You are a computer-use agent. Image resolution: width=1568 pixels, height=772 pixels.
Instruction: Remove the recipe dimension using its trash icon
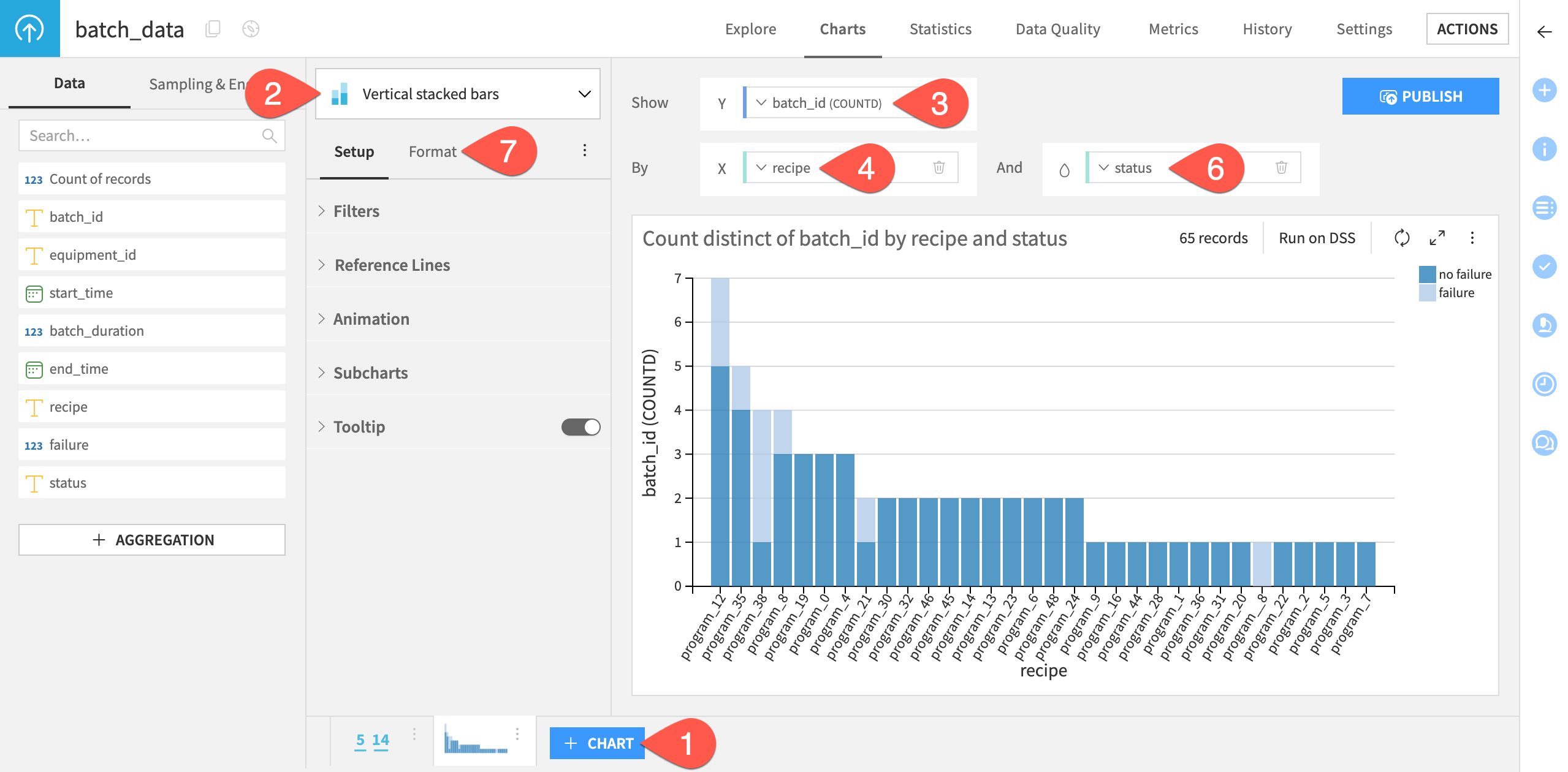[938, 167]
